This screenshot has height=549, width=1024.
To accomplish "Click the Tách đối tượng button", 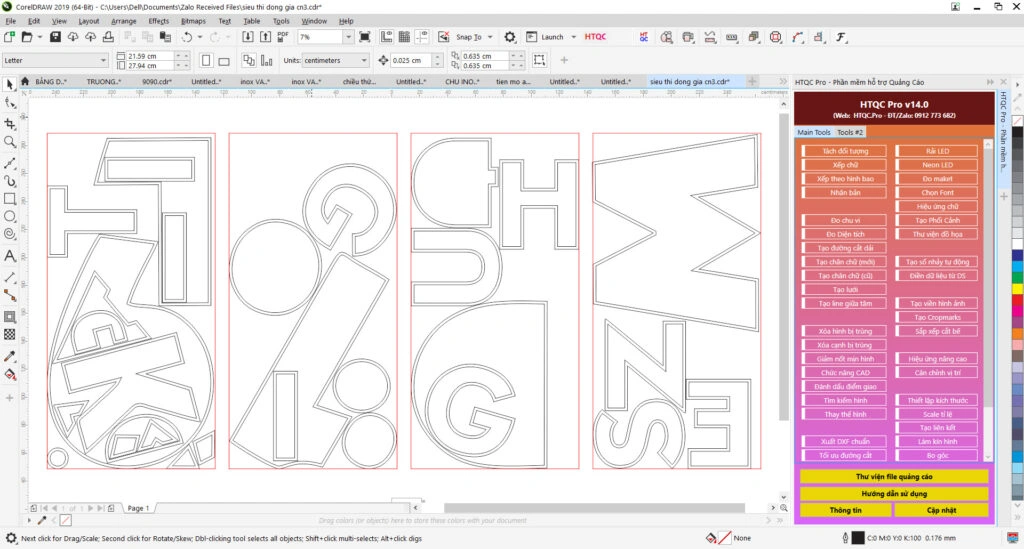I will [844, 151].
